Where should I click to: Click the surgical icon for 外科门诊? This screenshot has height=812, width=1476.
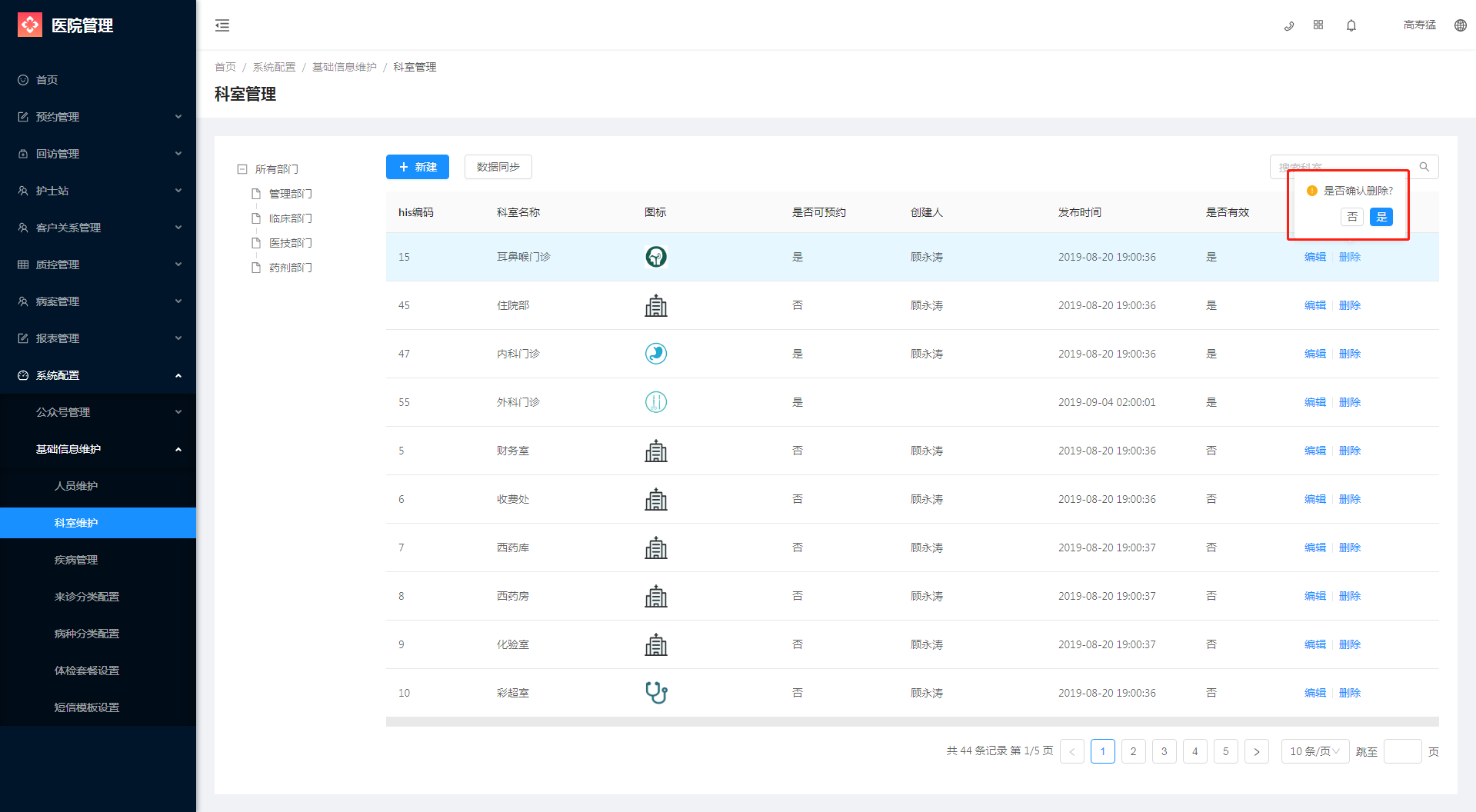656,402
